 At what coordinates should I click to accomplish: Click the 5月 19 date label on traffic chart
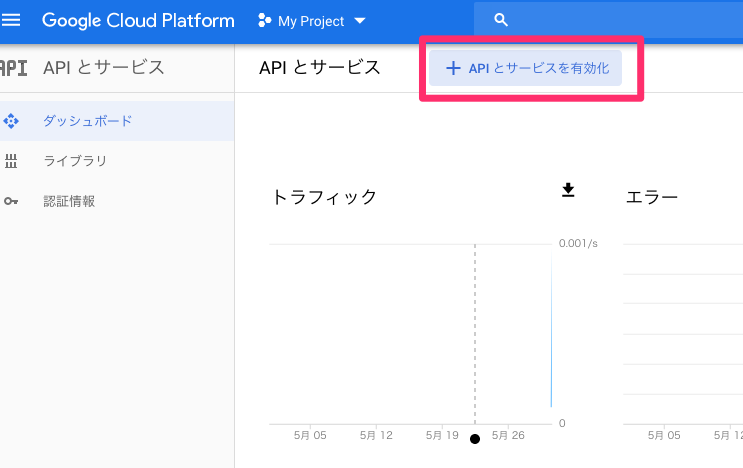tap(442, 435)
